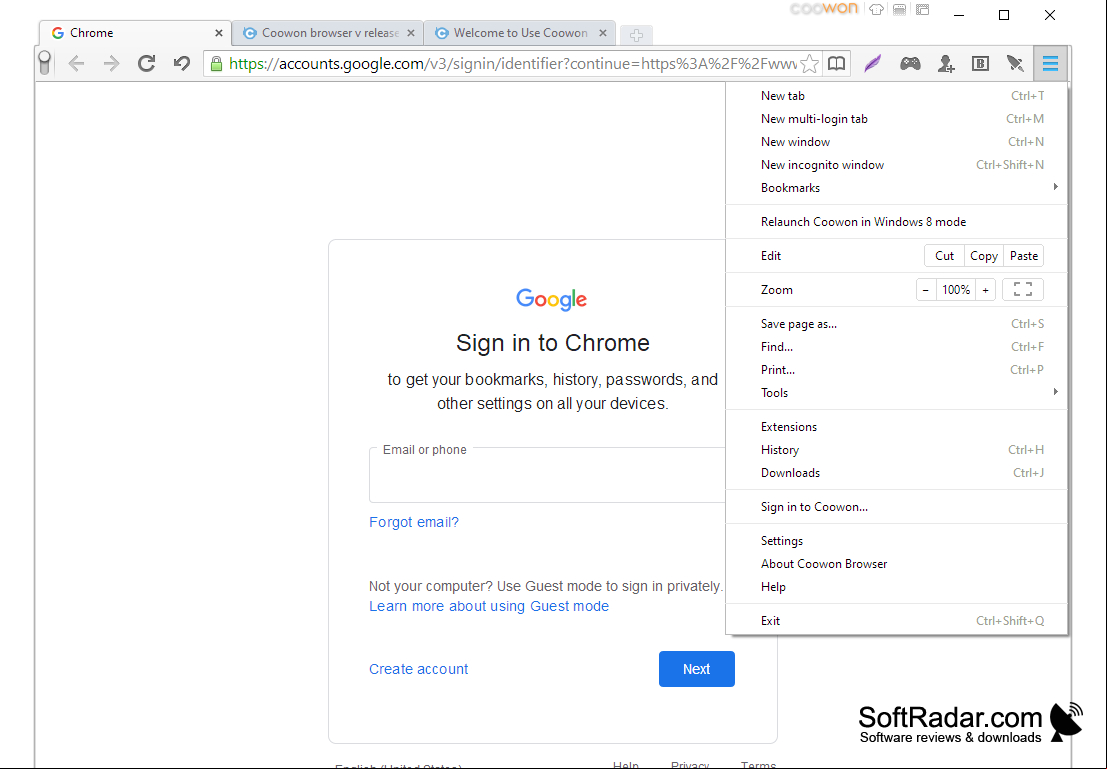Relaunch Coowon in Windows 8 mode
Screen dimensions: 1107x769
tap(897, 222)
